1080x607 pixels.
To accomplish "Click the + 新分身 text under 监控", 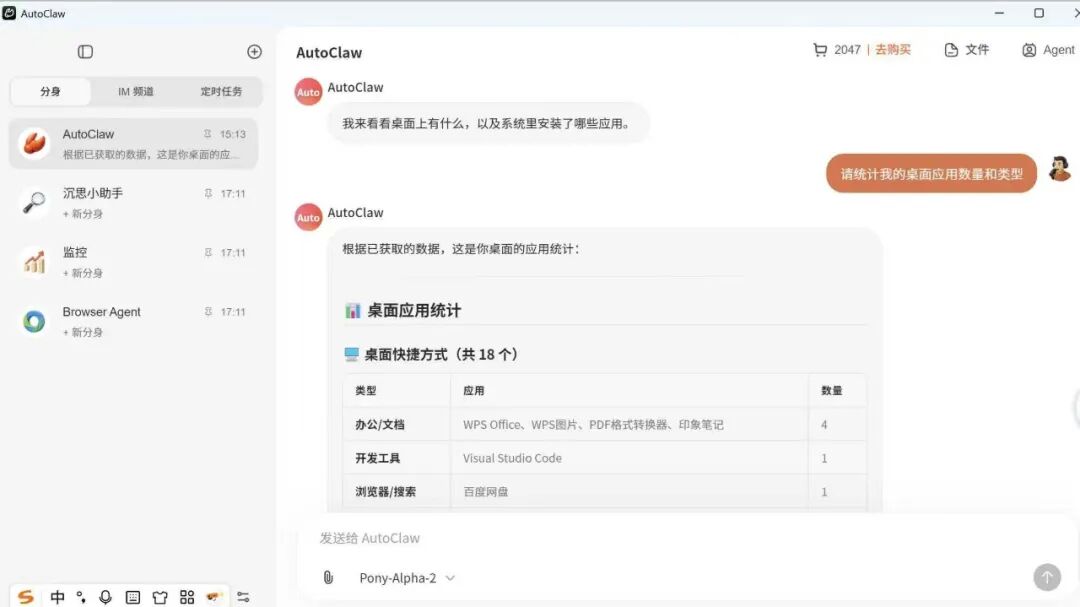I will (83, 273).
